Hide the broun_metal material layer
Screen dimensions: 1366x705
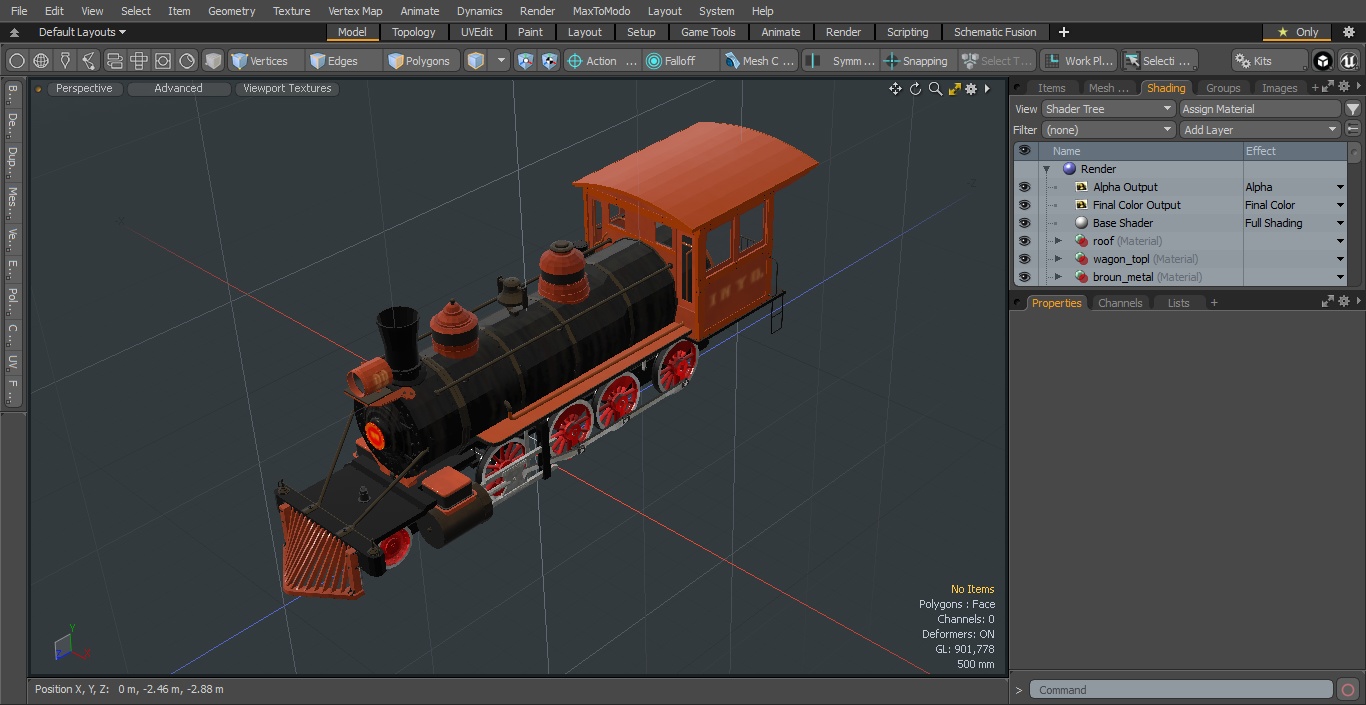coord(1024,277)
